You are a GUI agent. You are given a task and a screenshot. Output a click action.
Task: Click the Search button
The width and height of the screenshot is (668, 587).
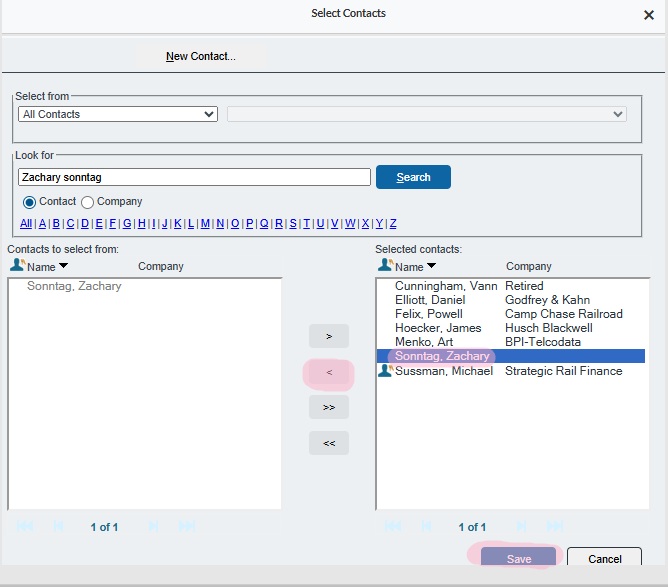[x=413, y=177]
